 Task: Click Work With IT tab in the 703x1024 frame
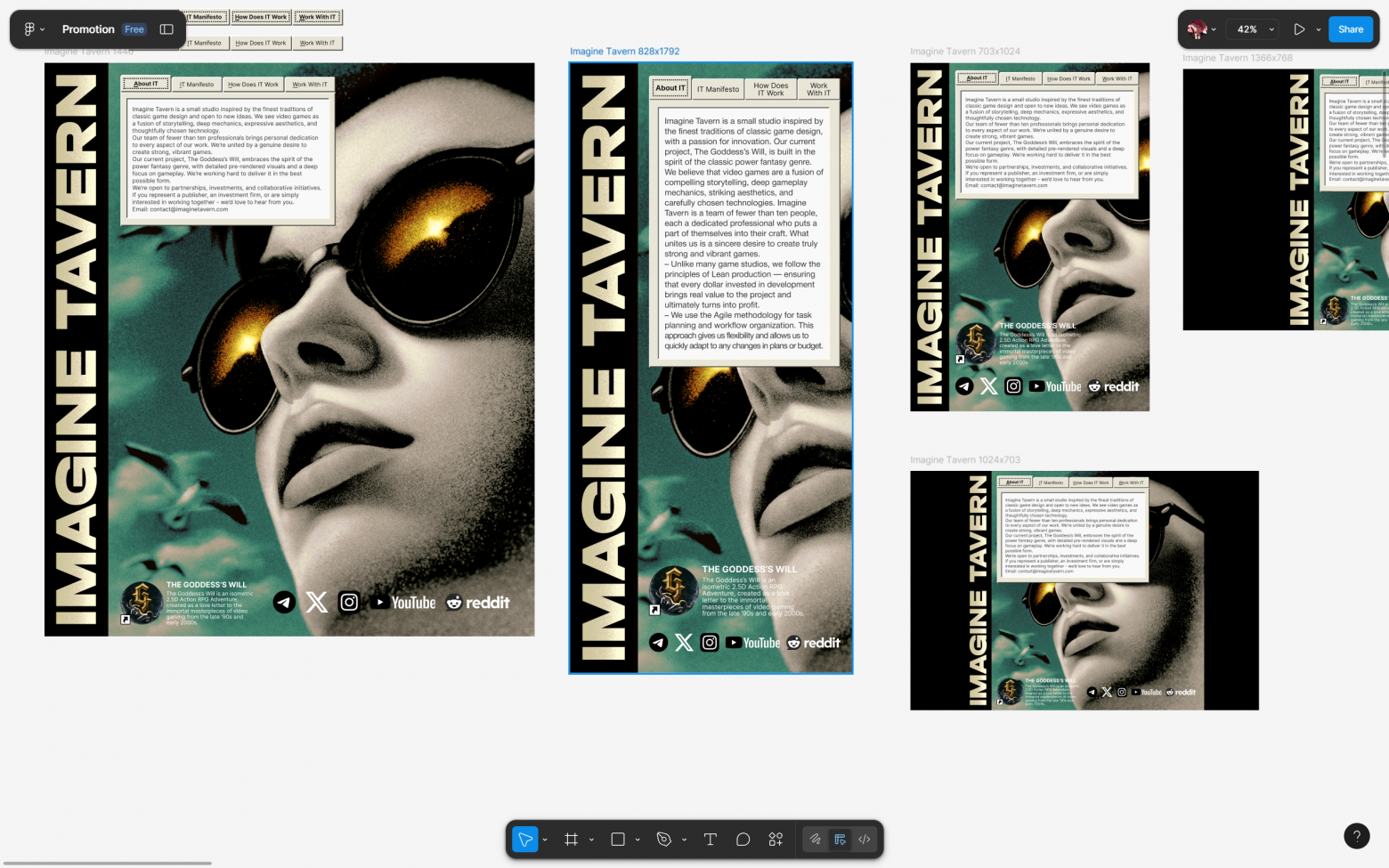click(1117, 78)
